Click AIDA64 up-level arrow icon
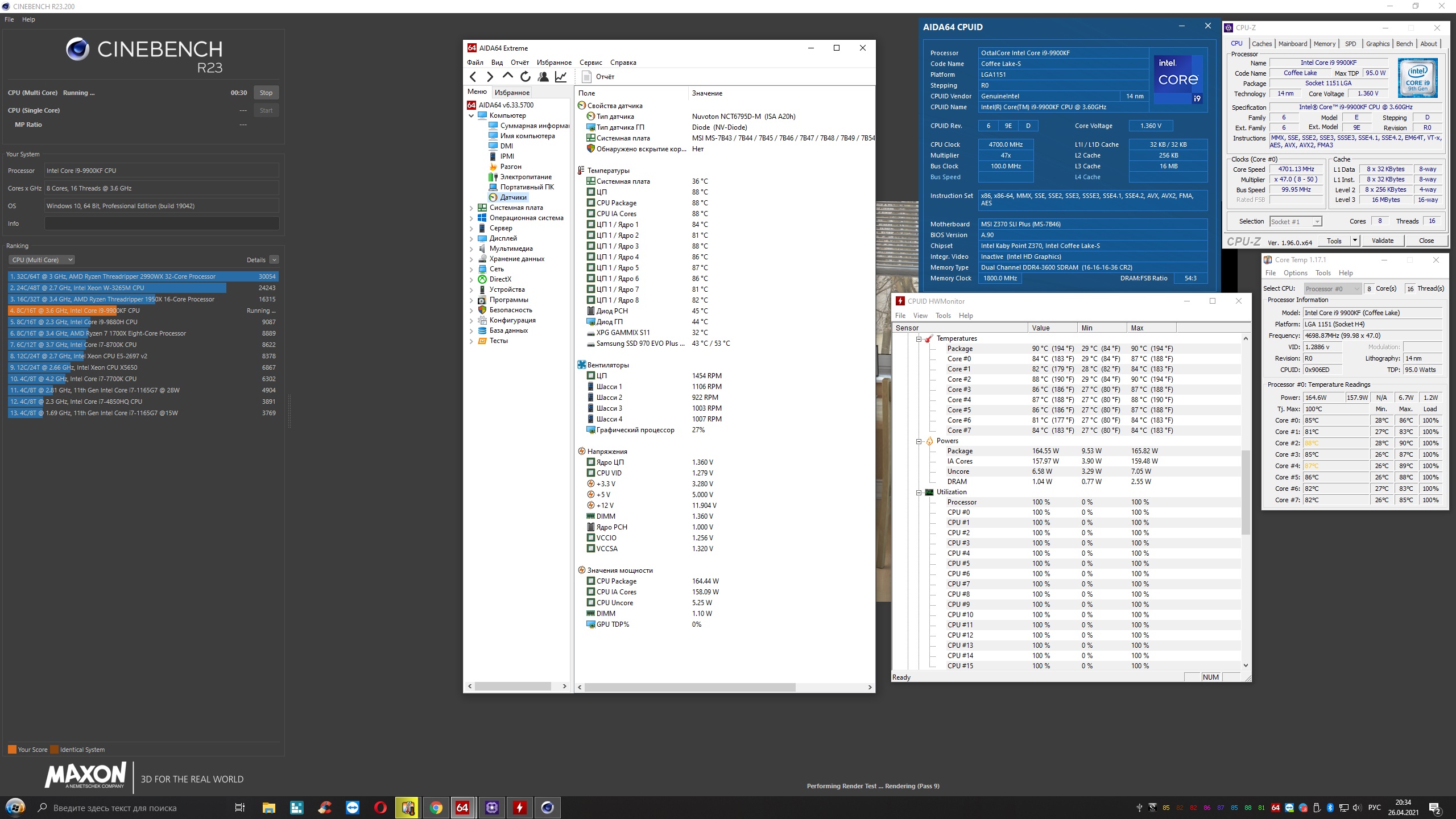This screenshot has height=819, width=1456. point(508,76)
